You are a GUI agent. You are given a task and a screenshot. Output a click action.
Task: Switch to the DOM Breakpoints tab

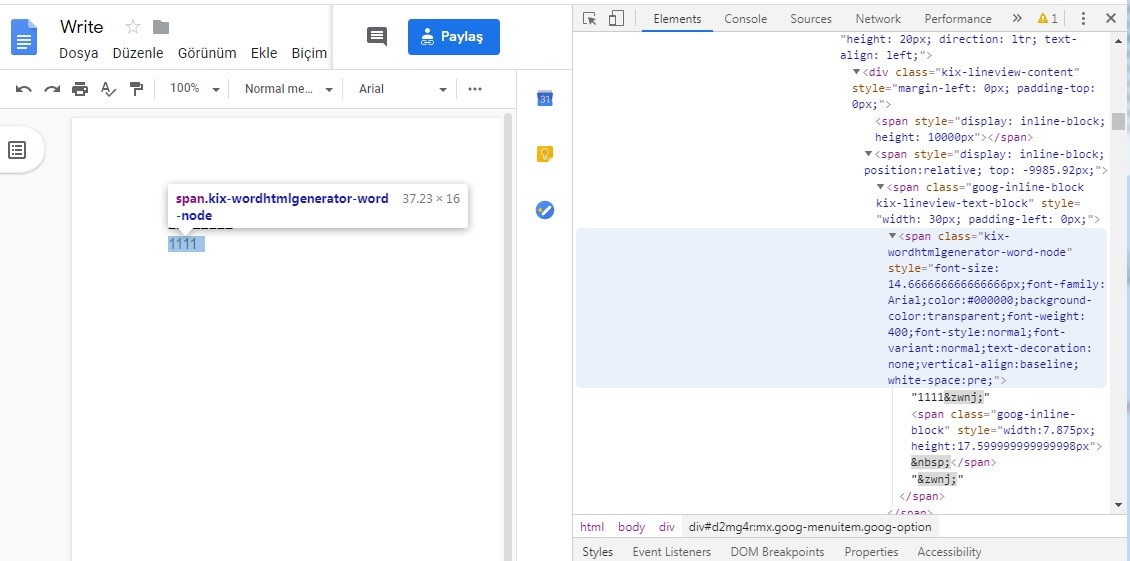click(x=777, y=552)
